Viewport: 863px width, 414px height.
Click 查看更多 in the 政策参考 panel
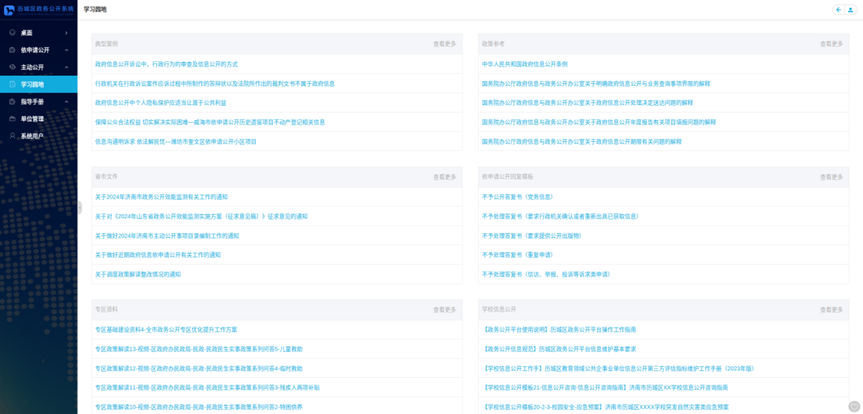831,44
